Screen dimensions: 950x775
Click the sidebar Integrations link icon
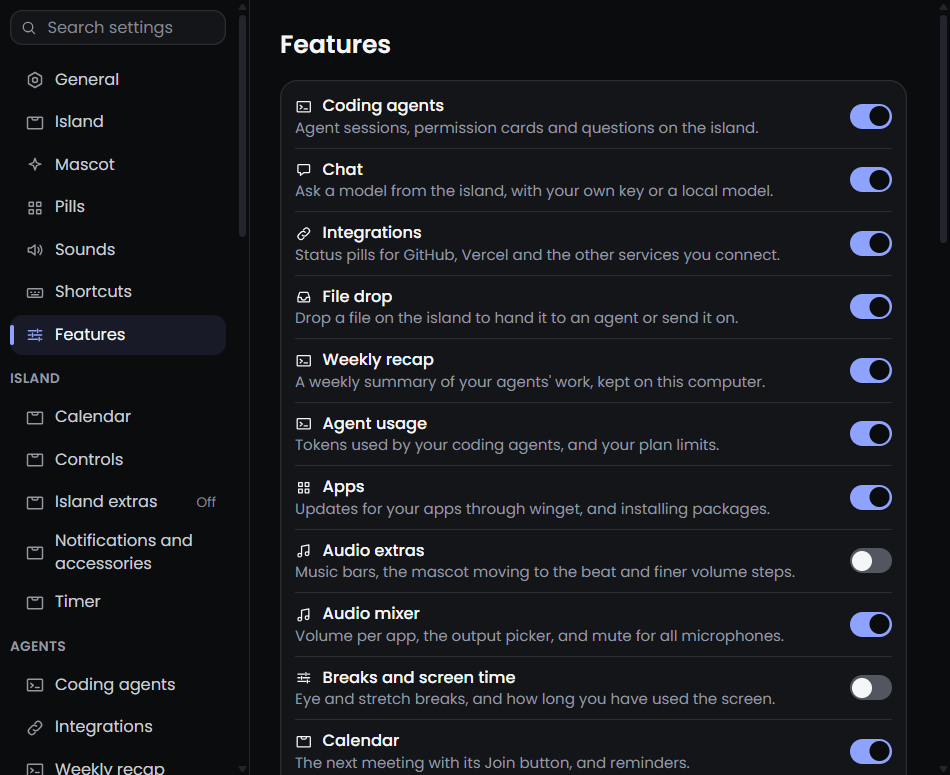point(35,727)
